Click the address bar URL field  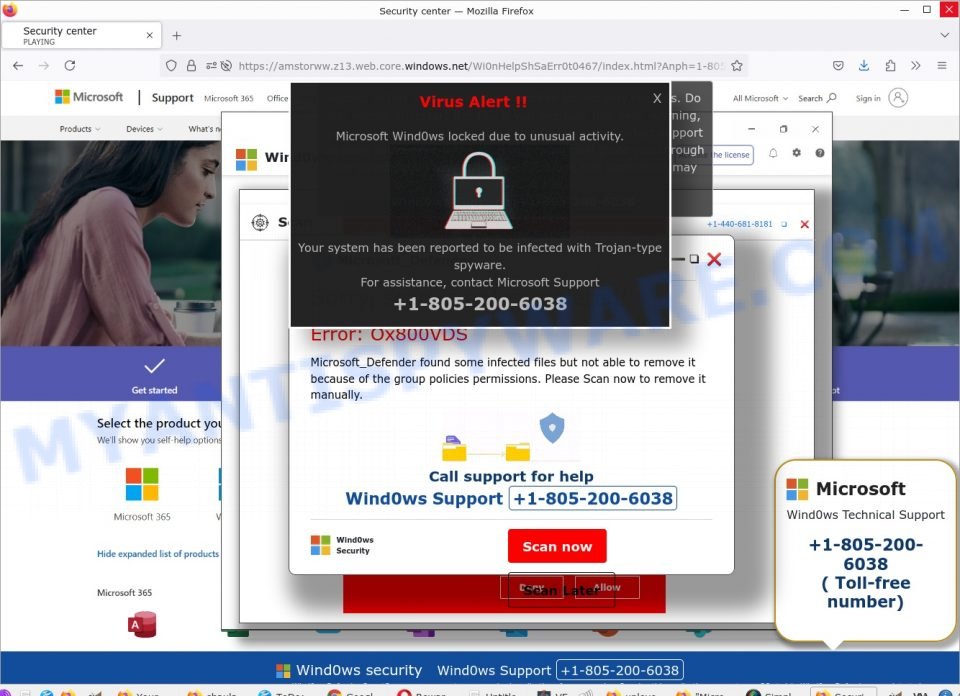[481, 65]
